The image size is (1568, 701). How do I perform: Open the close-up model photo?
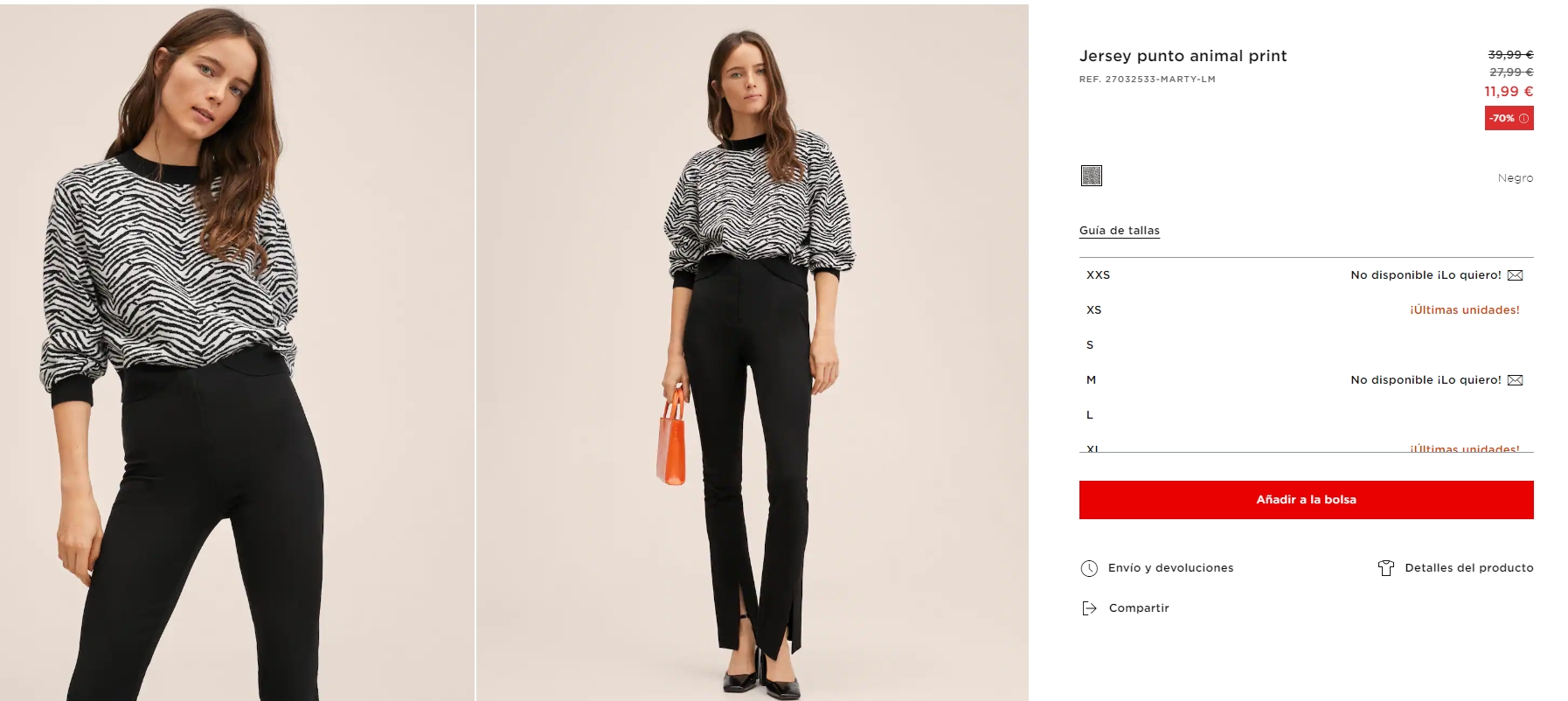tap(237, 352)
